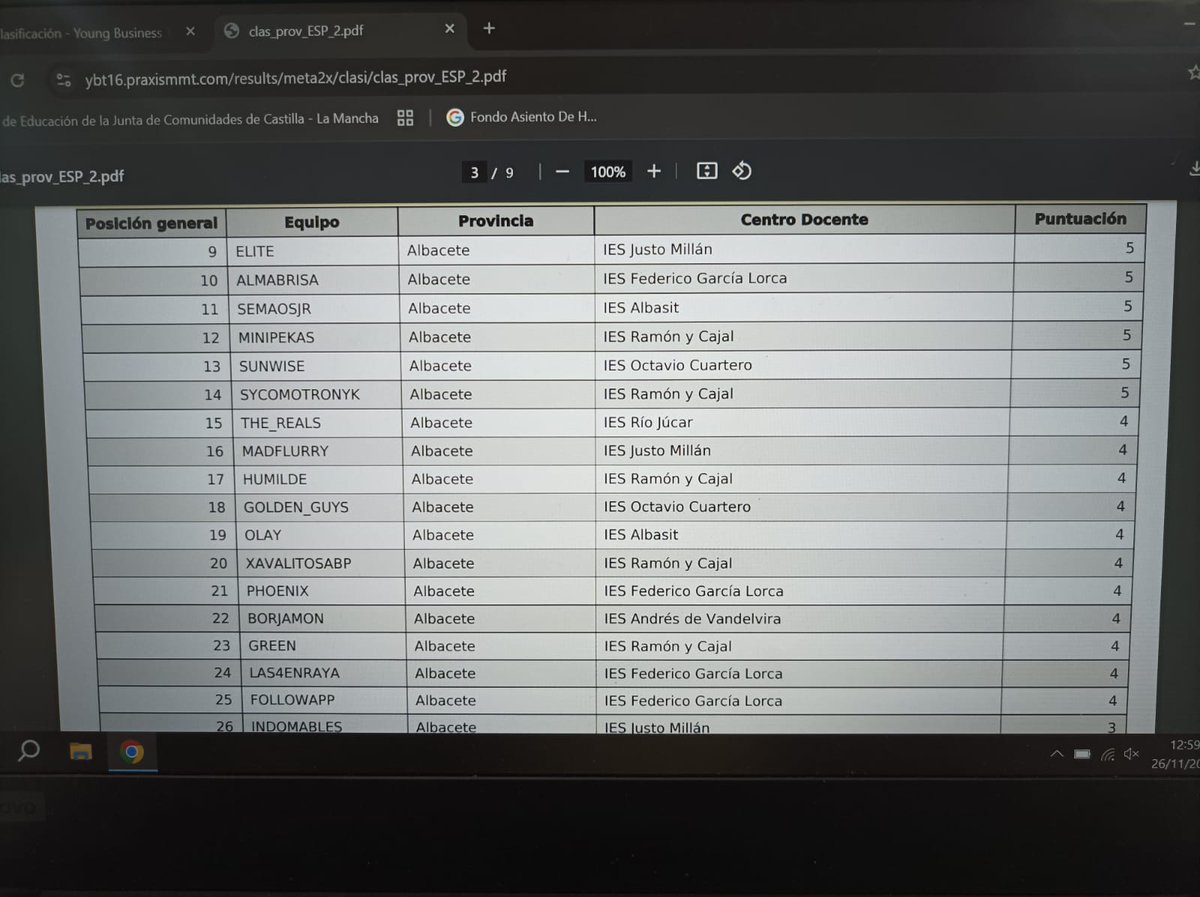Viewport: 1200px width, 897px height.
Task: Select team name BORJAMON
Action: (286, 619)
